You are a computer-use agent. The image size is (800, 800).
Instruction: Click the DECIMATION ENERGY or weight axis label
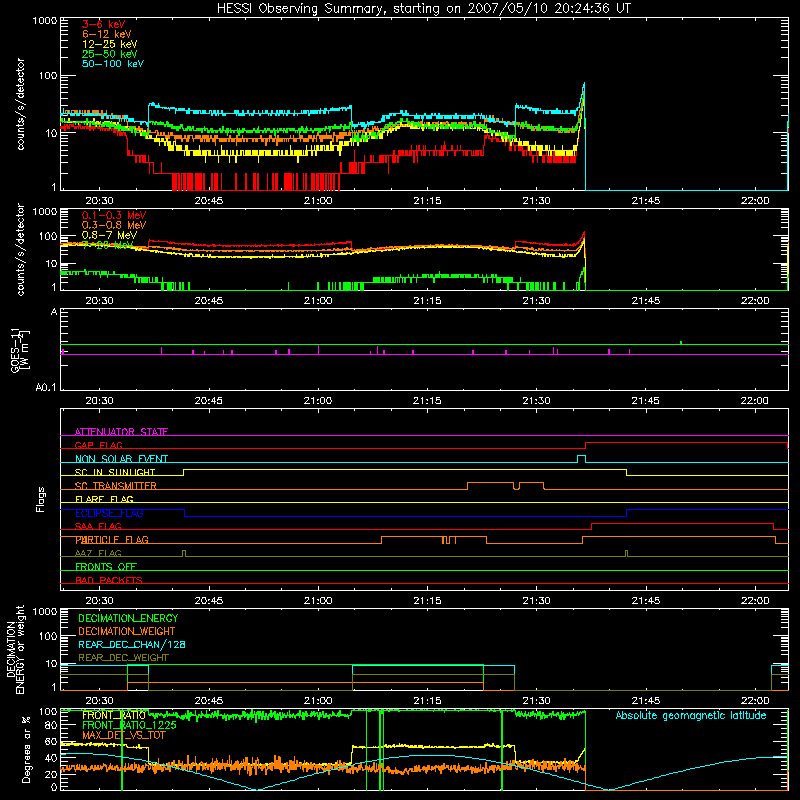pyautogui.click(x=15, y=649)
